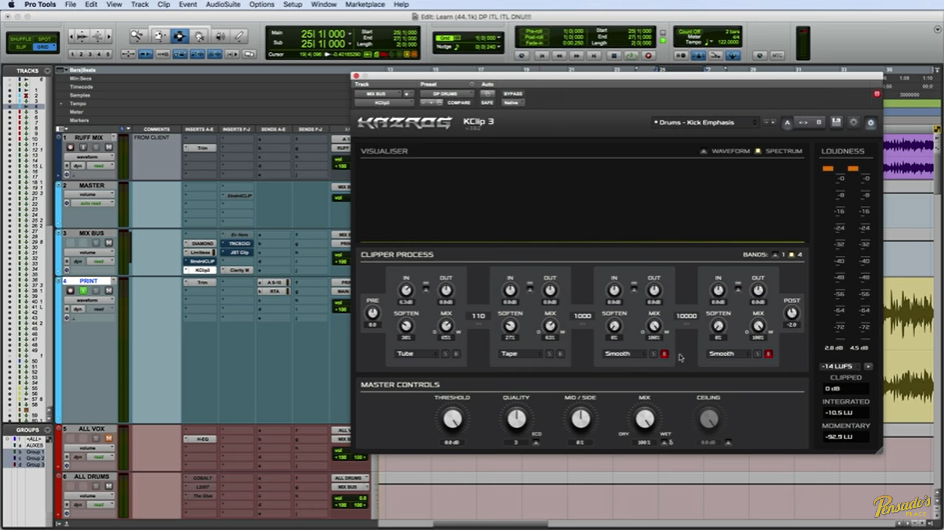Select the Zoomer tool in toolbar
This screenshot has height=532, width=945.
[x=137, y=36]
